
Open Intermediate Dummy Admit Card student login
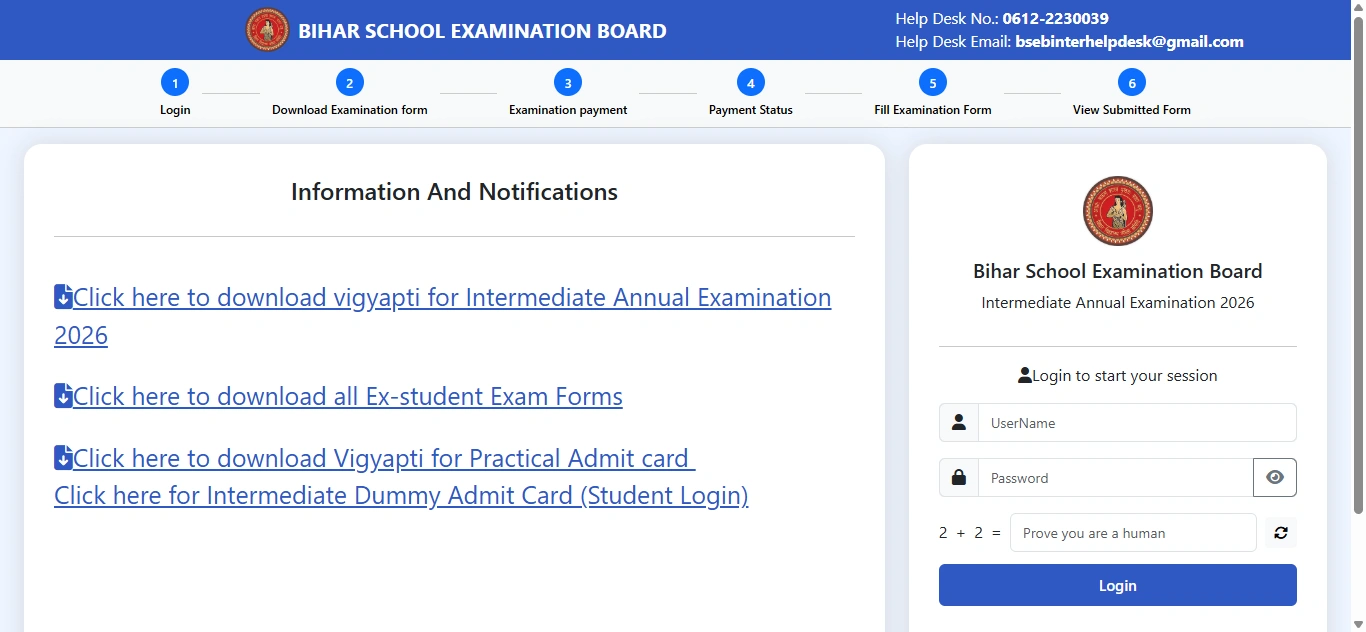(x=400, y=495)
